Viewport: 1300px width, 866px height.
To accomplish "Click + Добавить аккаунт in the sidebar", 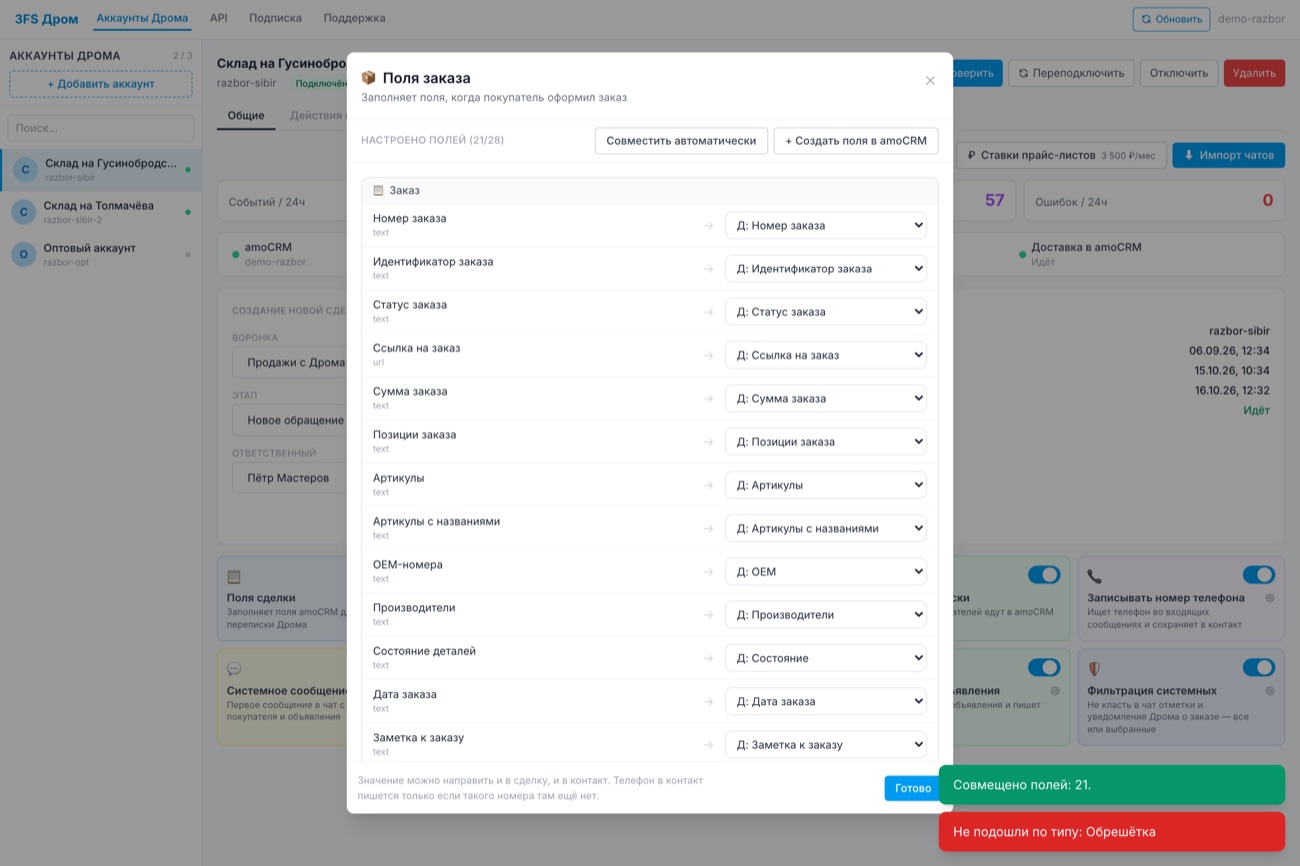I will [x=101, y=84].
